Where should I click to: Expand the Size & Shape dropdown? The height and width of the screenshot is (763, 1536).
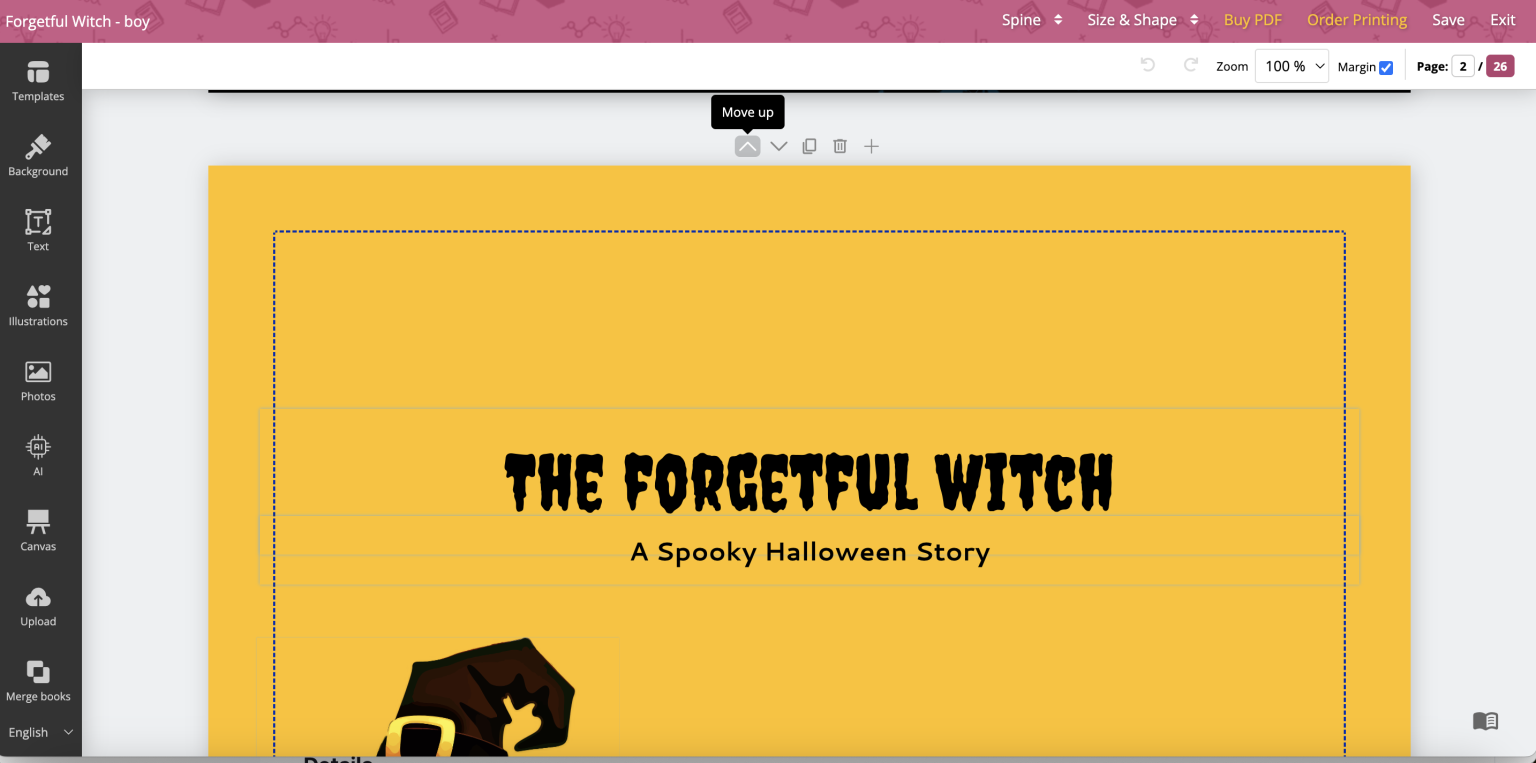(1142, 19)
